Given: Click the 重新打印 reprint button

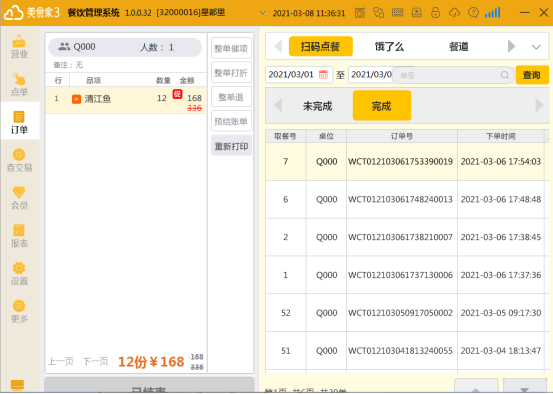Looking at the screenshot, I should coord(231,146).
